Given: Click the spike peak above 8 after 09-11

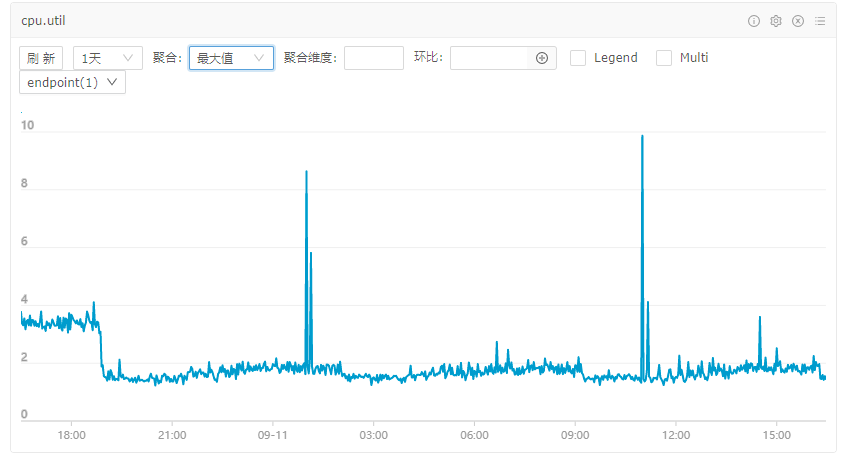Looking at the screenshot, I should click(x=306, y=172).
